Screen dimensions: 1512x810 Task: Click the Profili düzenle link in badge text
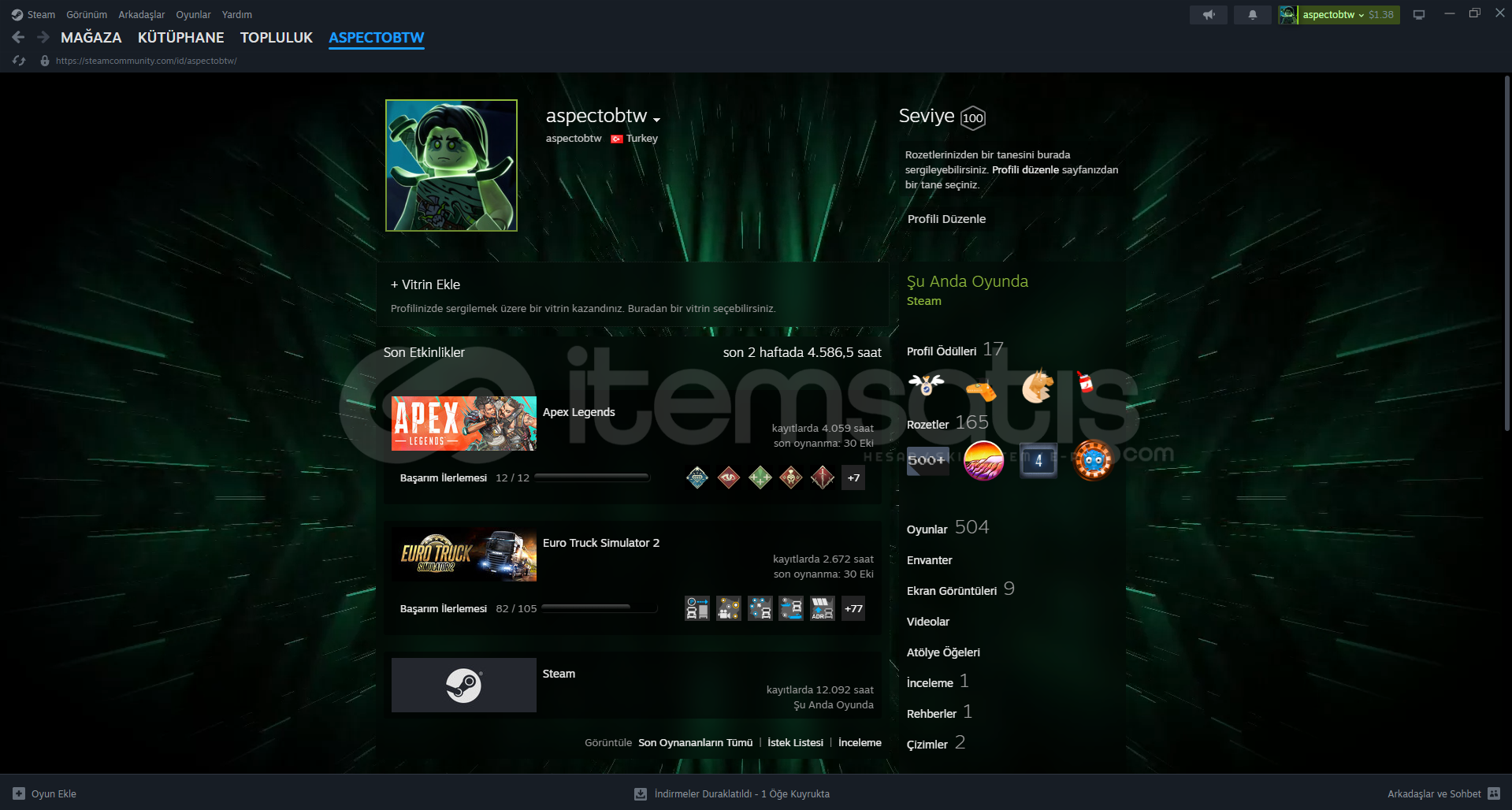1025,169
